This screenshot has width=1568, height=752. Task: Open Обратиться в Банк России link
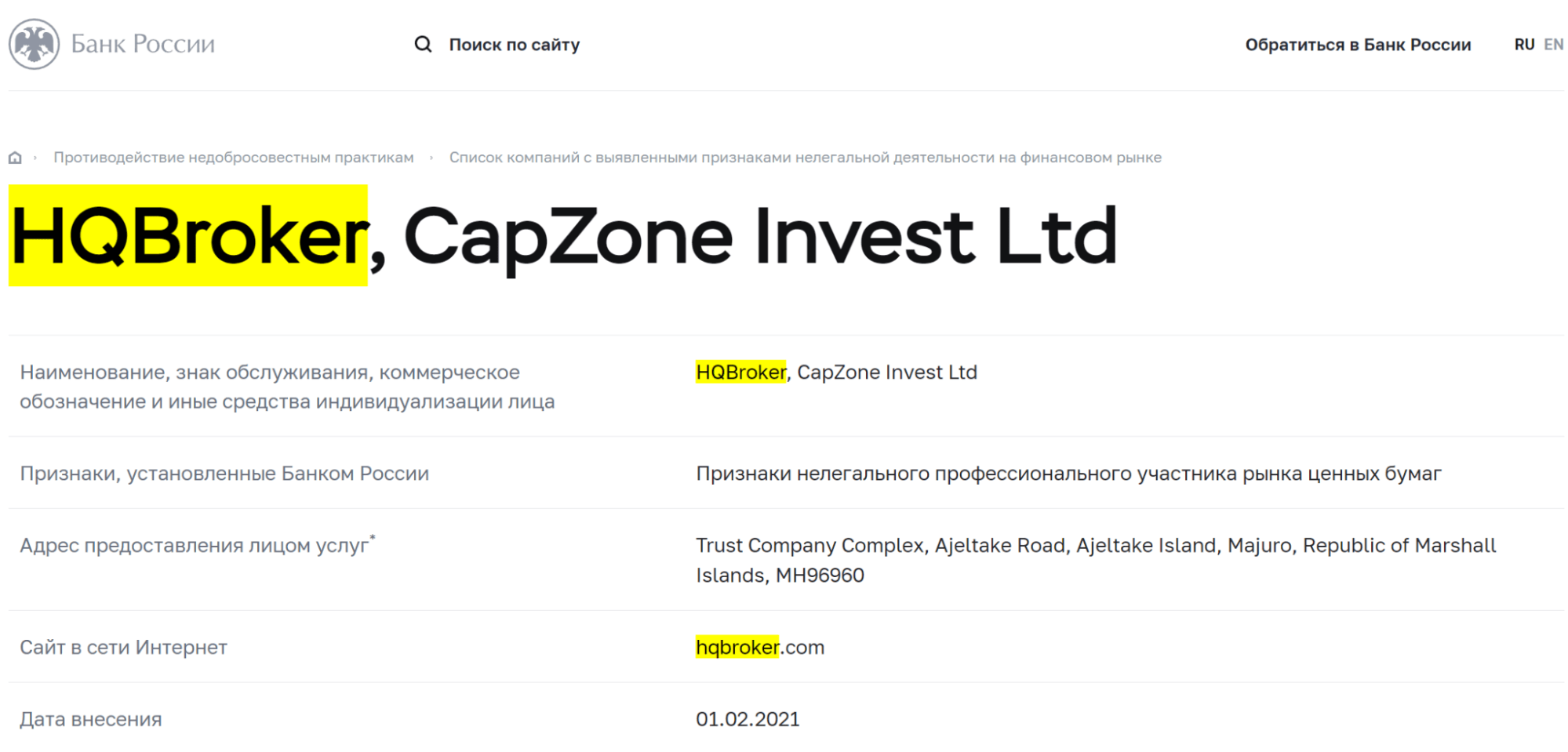tap(1358, 45)
